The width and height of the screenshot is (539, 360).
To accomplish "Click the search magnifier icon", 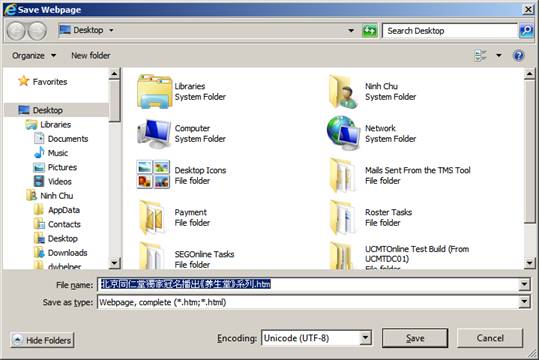I will (x=526, y=31).
